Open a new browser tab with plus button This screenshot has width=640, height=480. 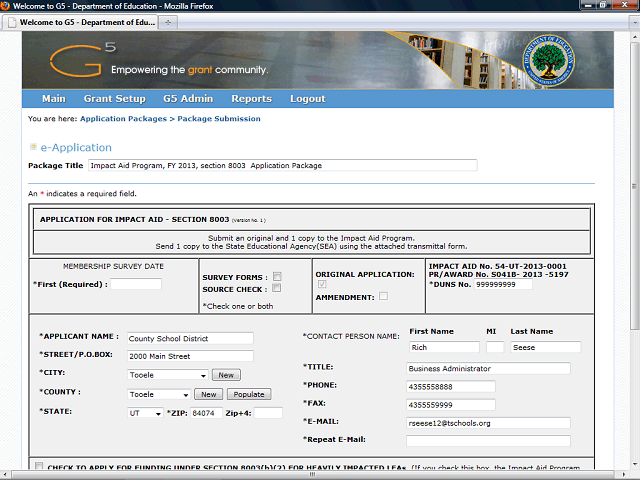coord(169,21)
